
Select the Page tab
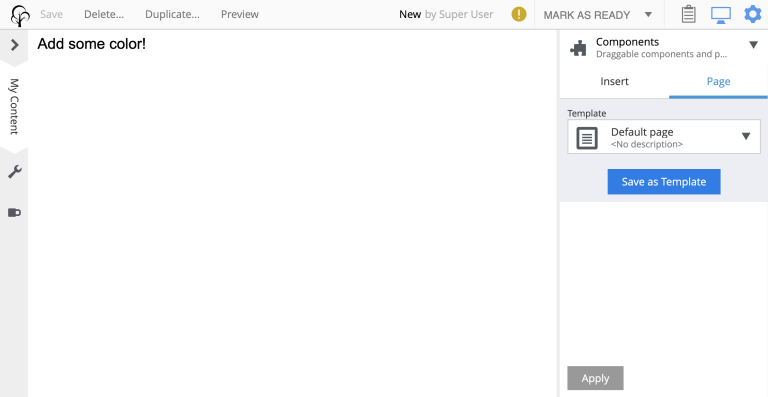(719, 82)
